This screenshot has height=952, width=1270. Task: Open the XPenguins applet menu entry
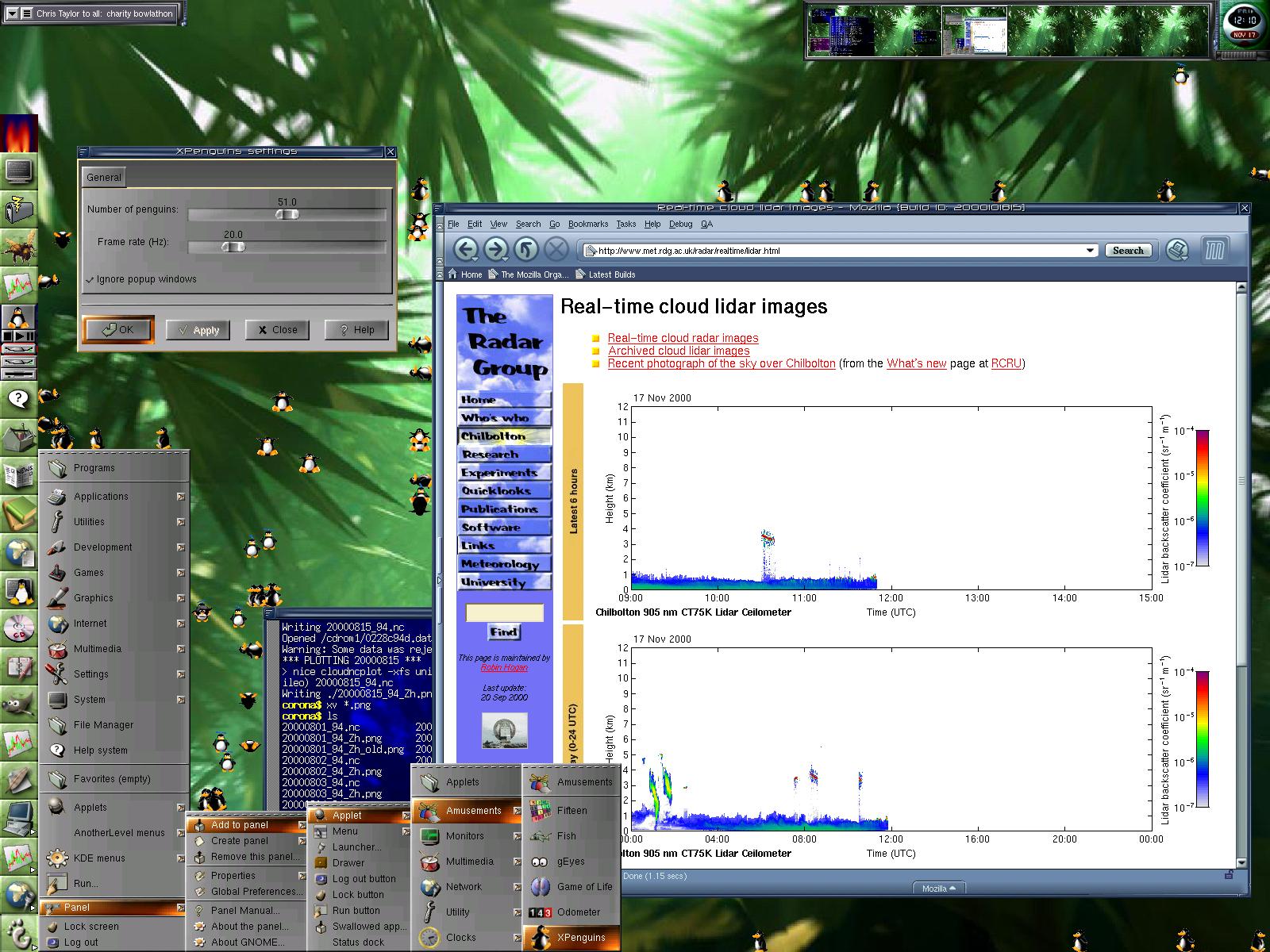(580, 937)
